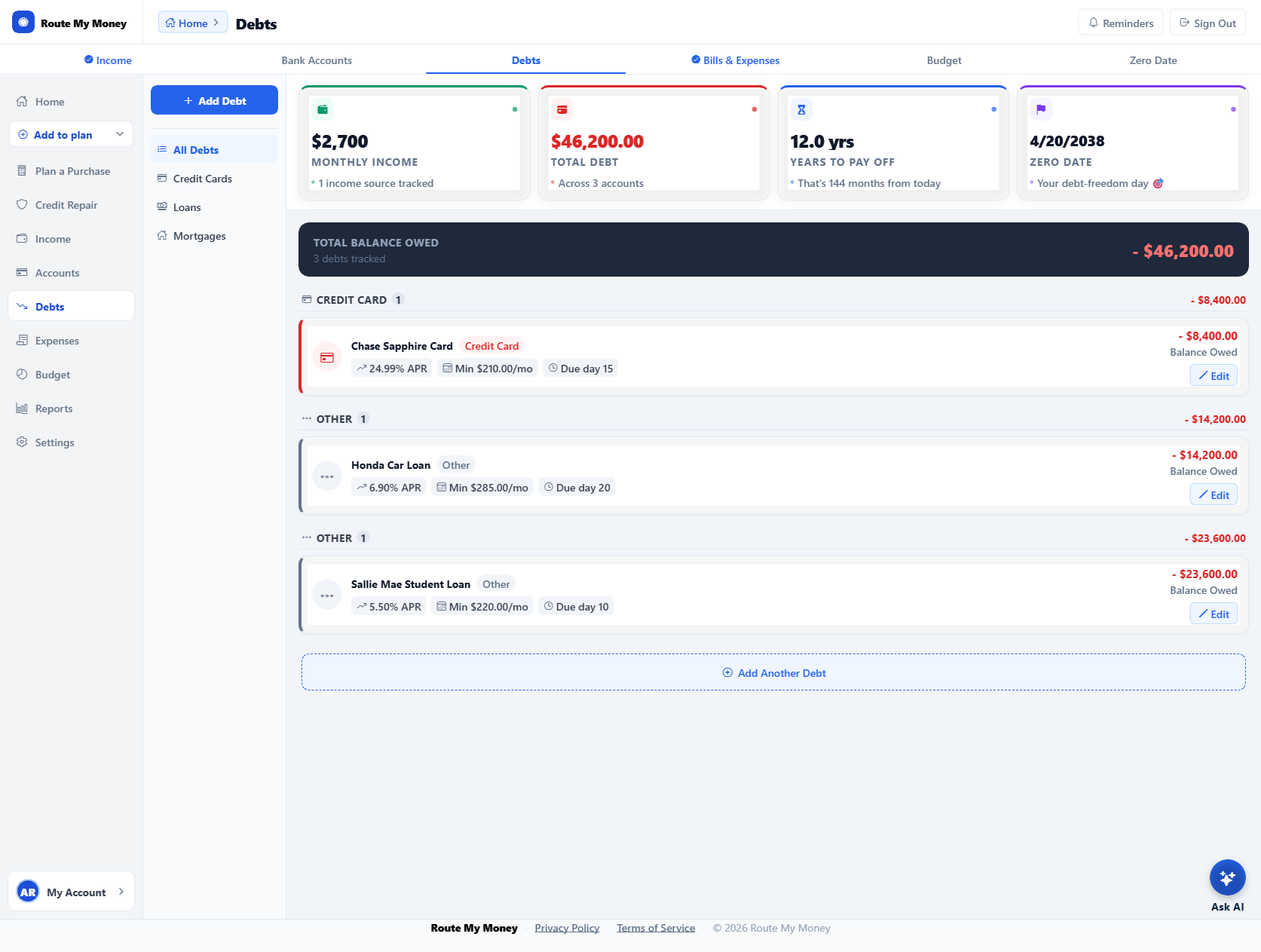Open the Loans debt category
Screen dimensions: 1261x952
click(186, 207)
